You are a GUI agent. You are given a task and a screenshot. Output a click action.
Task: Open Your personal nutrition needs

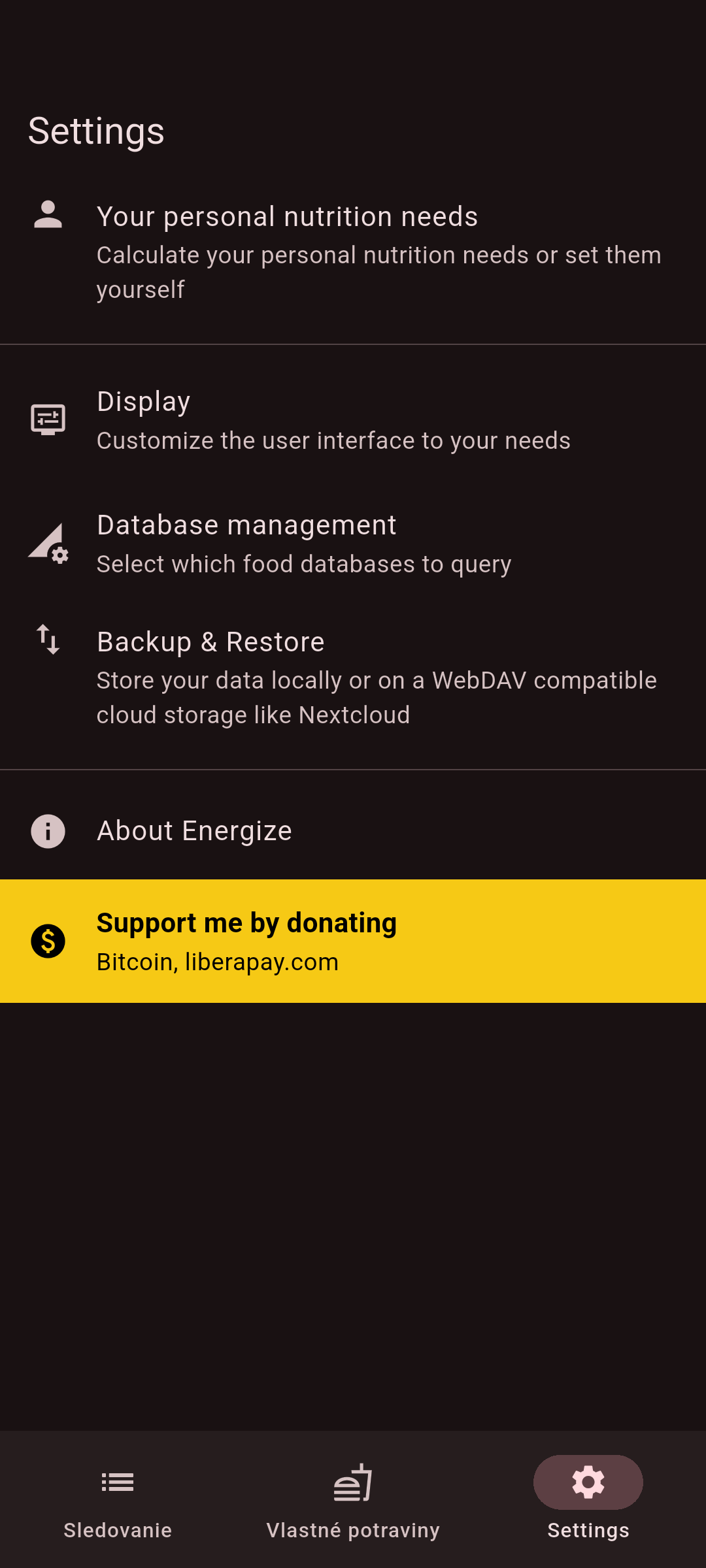click(288, 217)
